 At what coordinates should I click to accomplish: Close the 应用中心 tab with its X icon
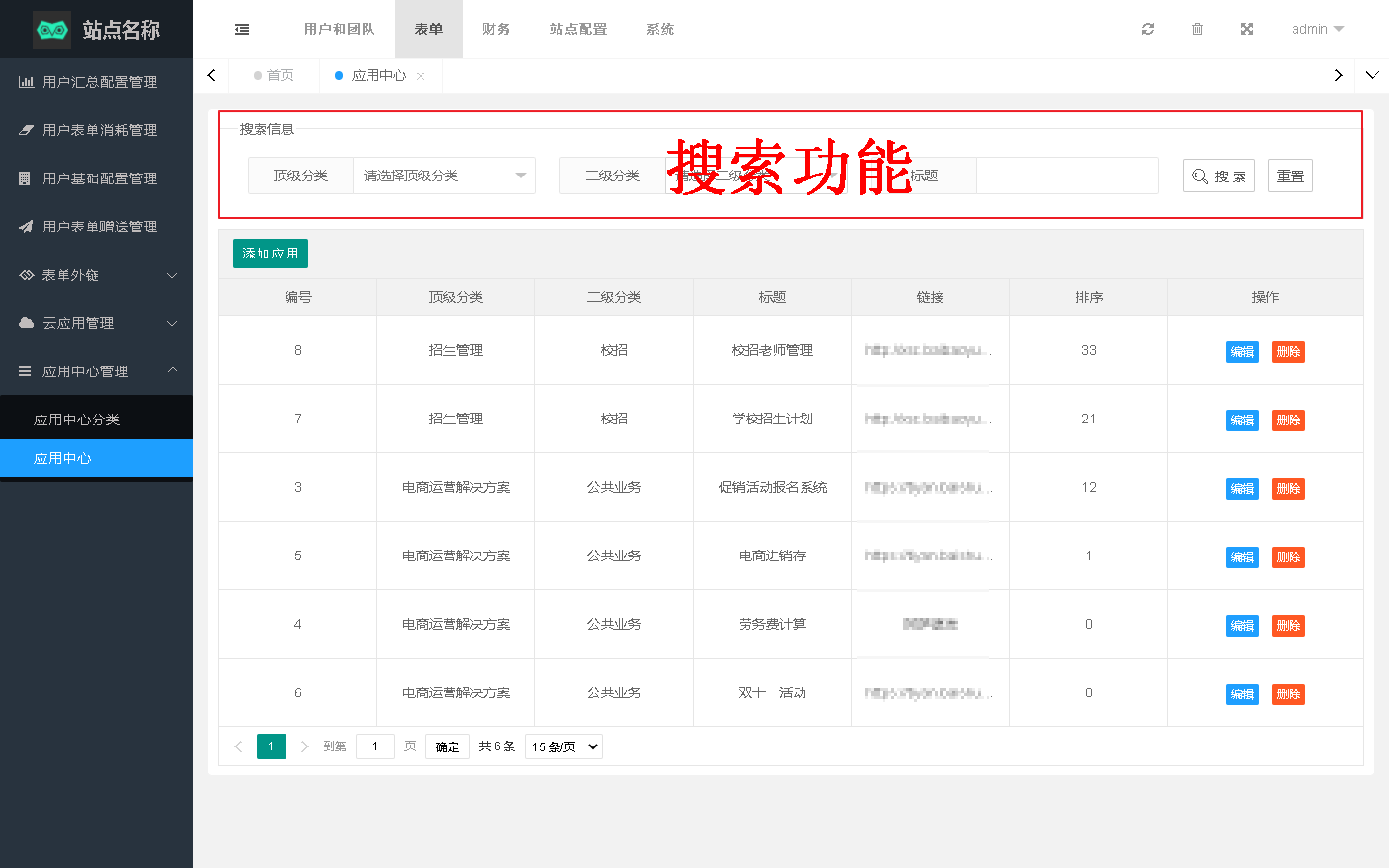[421, 76]
